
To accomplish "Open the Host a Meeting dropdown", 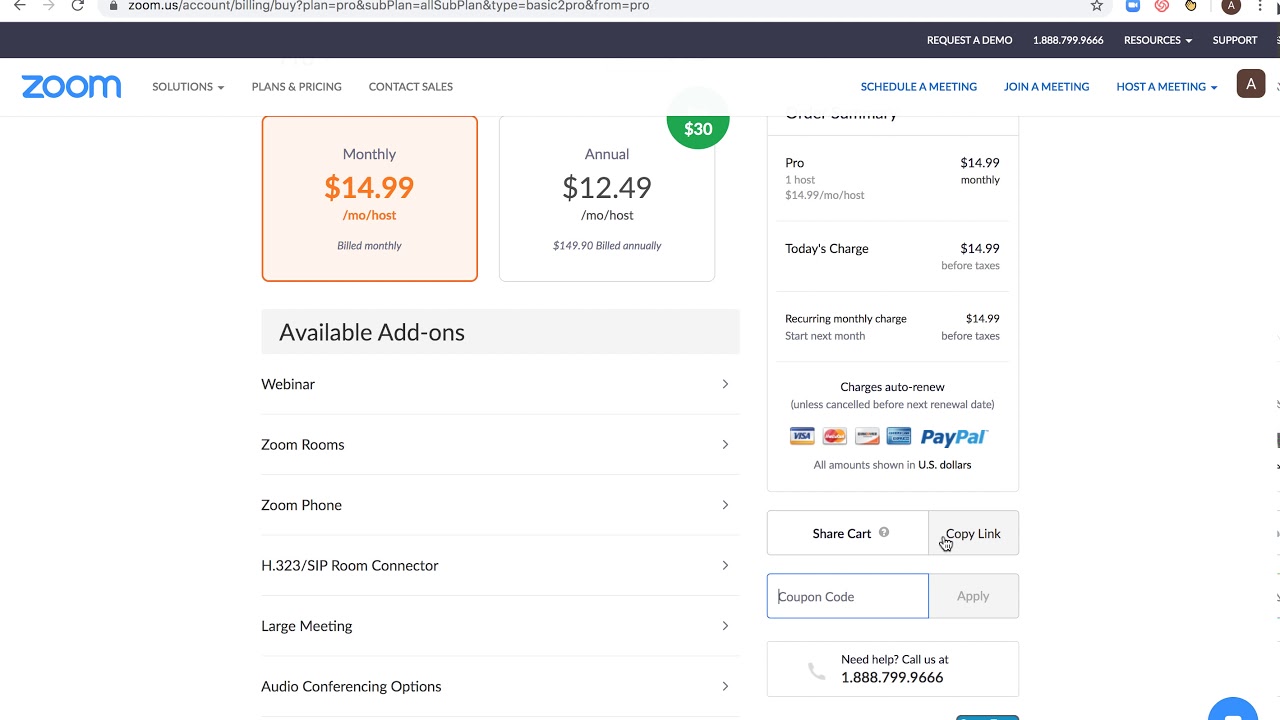I will tap(1166, 87).
